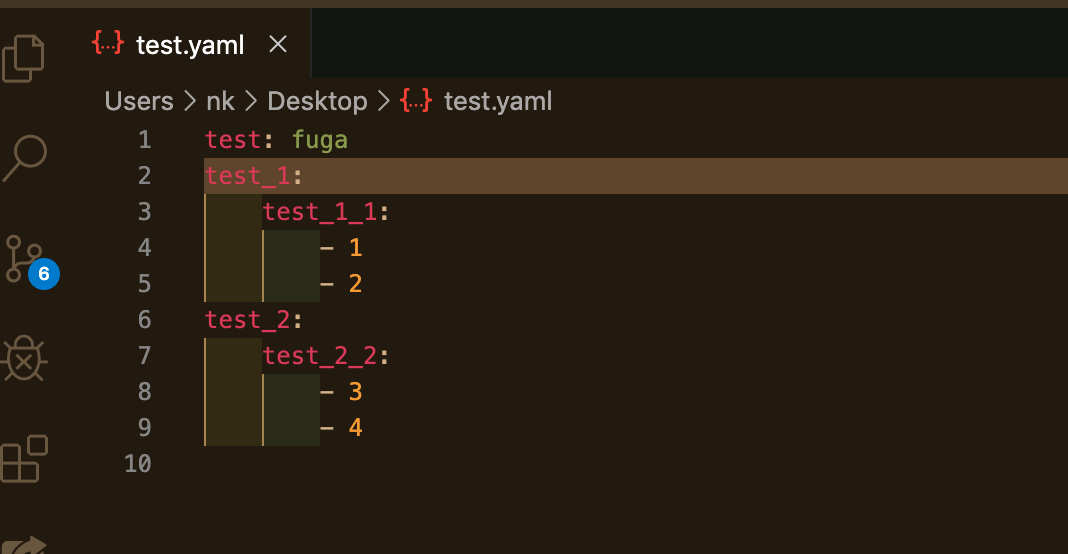Click the test.yaml breadcrumb item
1068x554 pixels.
[x=498, y=102]
